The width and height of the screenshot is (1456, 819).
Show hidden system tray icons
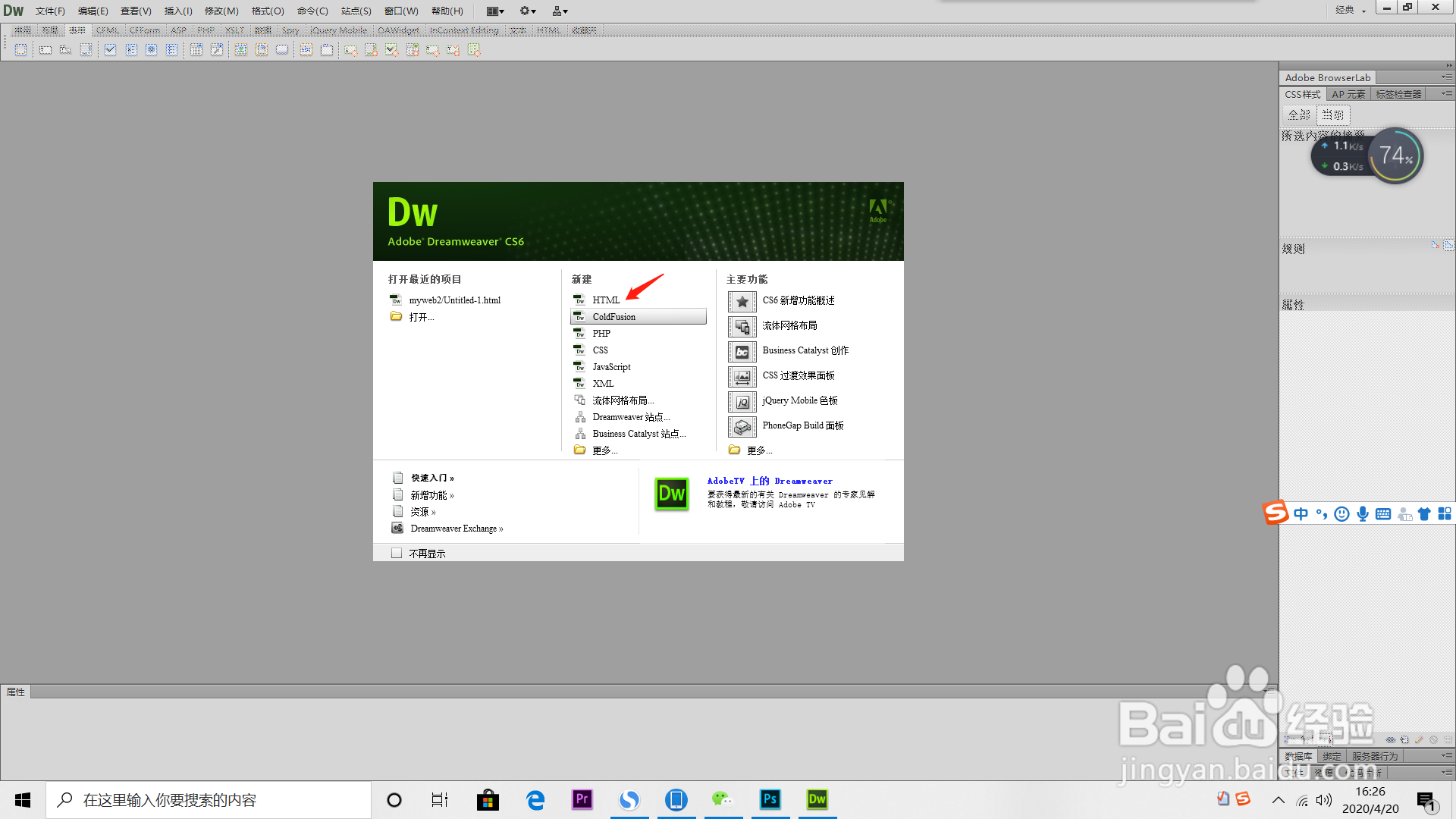tap(1279, 800)
